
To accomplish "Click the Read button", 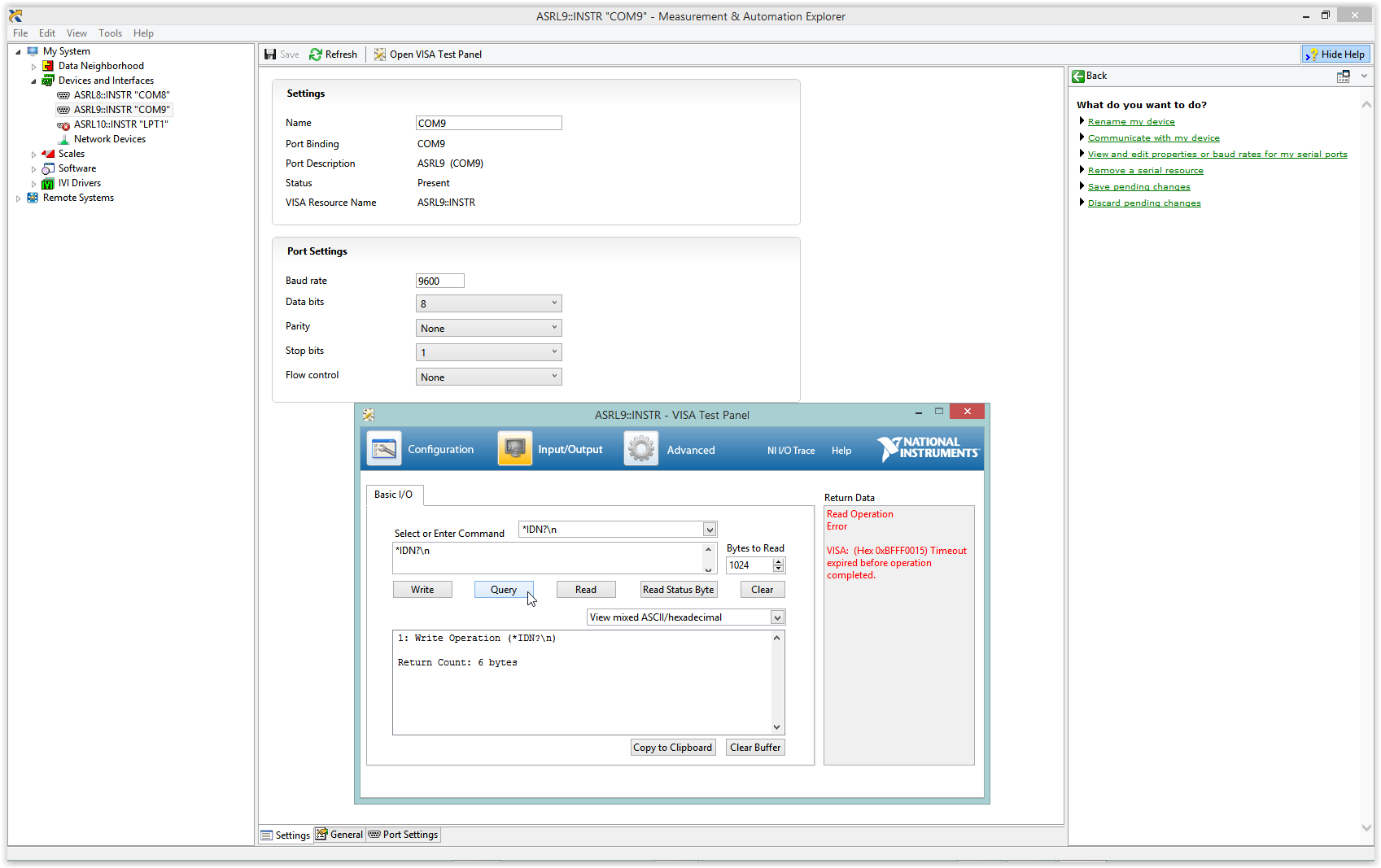I will (586, 590).
